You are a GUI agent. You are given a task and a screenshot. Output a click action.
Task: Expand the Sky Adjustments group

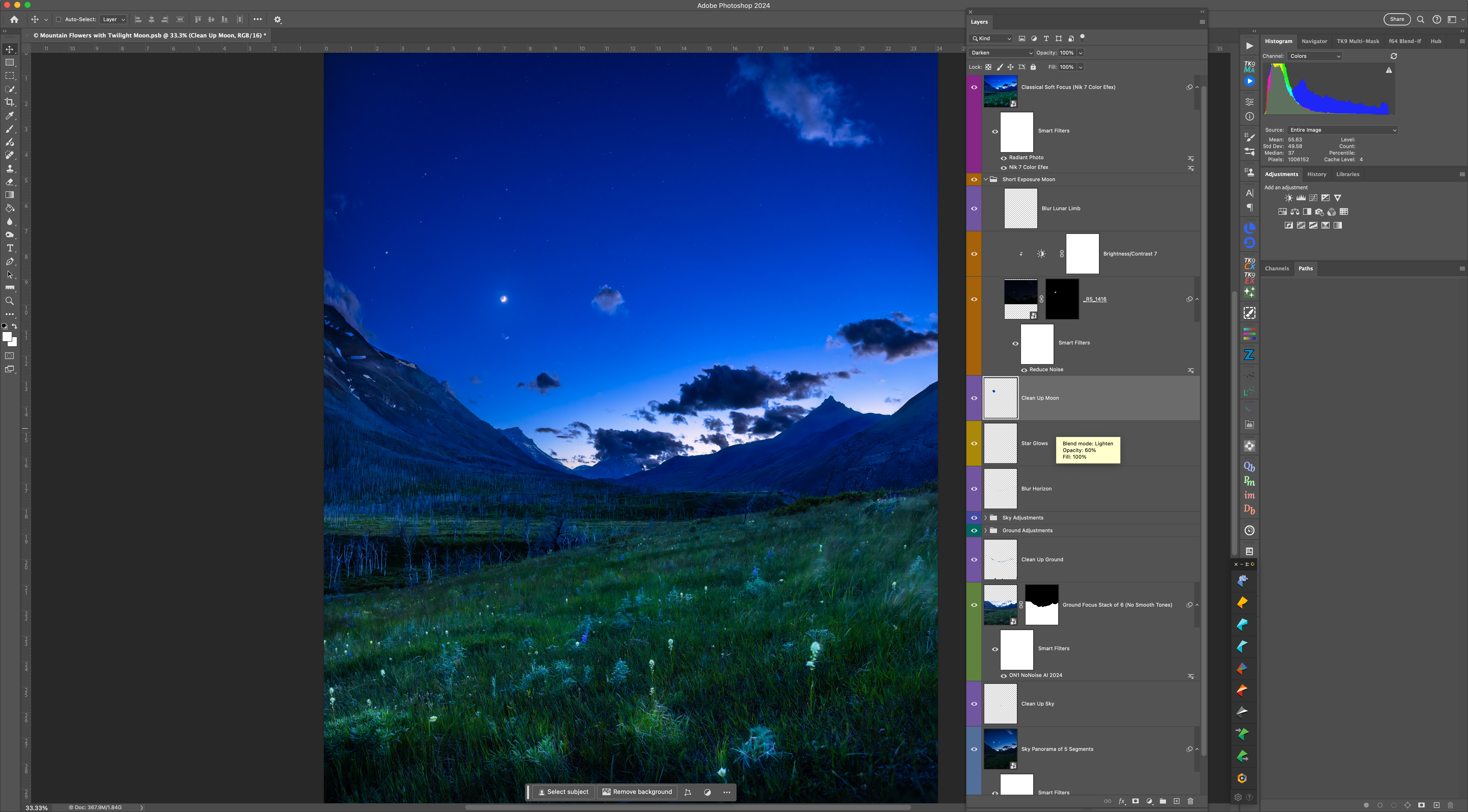pos(985,517)
